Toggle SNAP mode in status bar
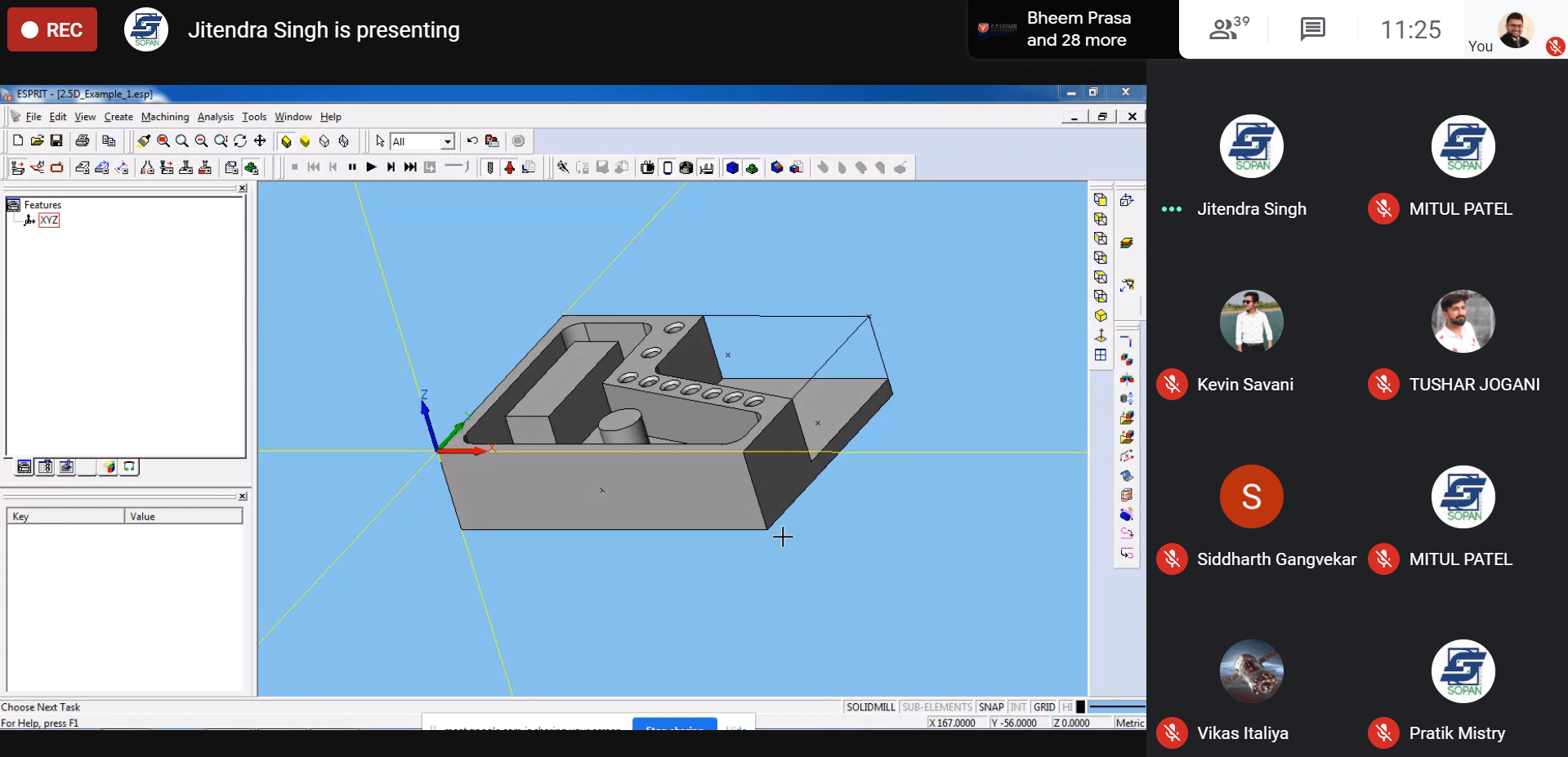1568x757 pixels. click(990, 707)
